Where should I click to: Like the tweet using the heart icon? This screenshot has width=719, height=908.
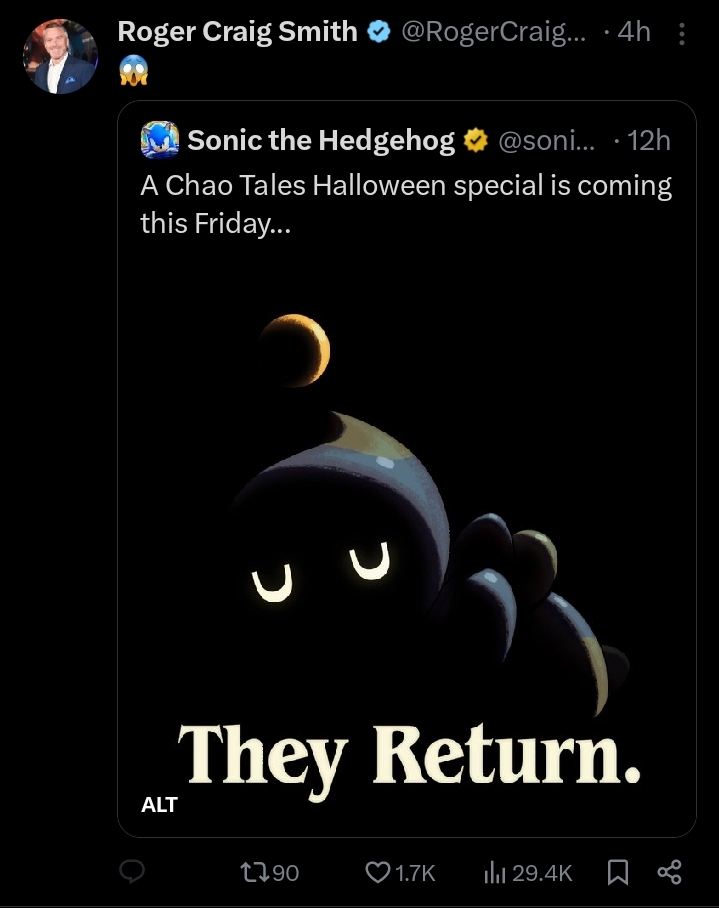(x=400, y=872)
